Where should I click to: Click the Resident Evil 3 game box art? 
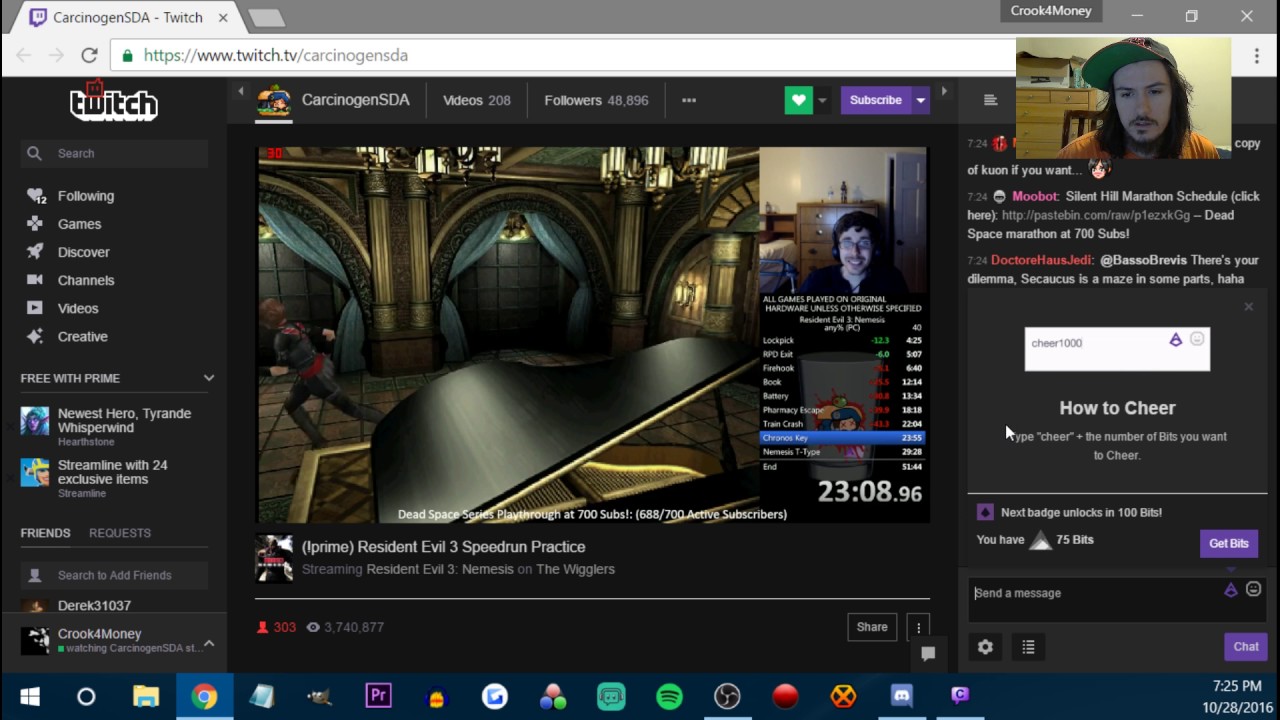click(274, 558)
